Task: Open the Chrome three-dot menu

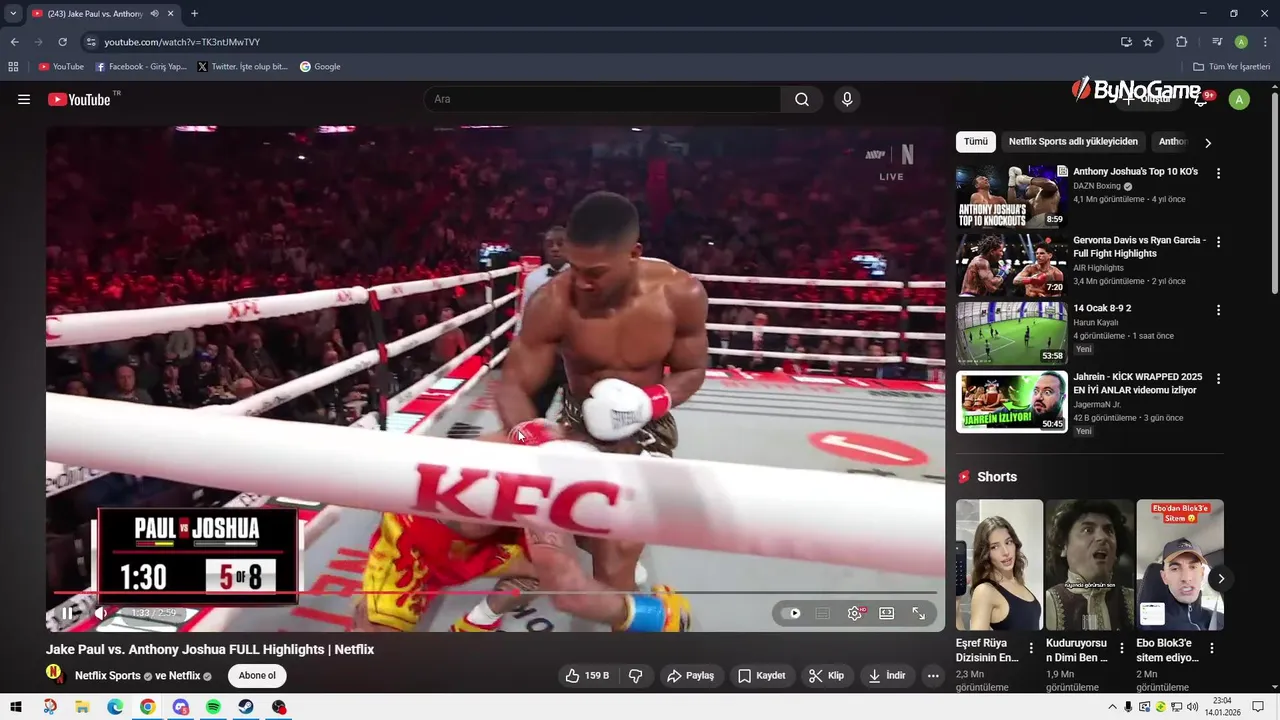Action: pyautogui.click(x=1266, y=42)
